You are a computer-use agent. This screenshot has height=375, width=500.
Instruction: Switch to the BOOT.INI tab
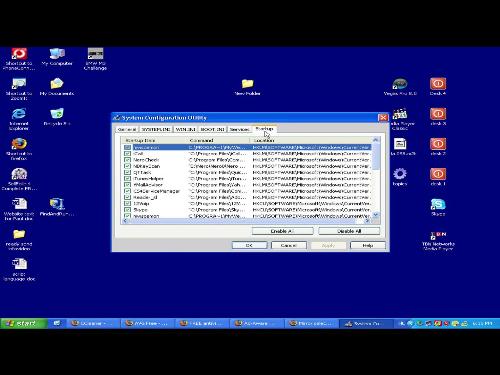tap(212, 129)
